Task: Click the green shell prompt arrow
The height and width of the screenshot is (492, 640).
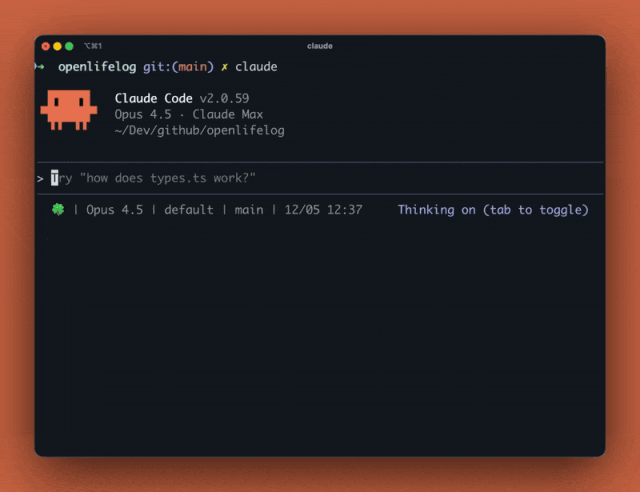Action: pos(40,66)
